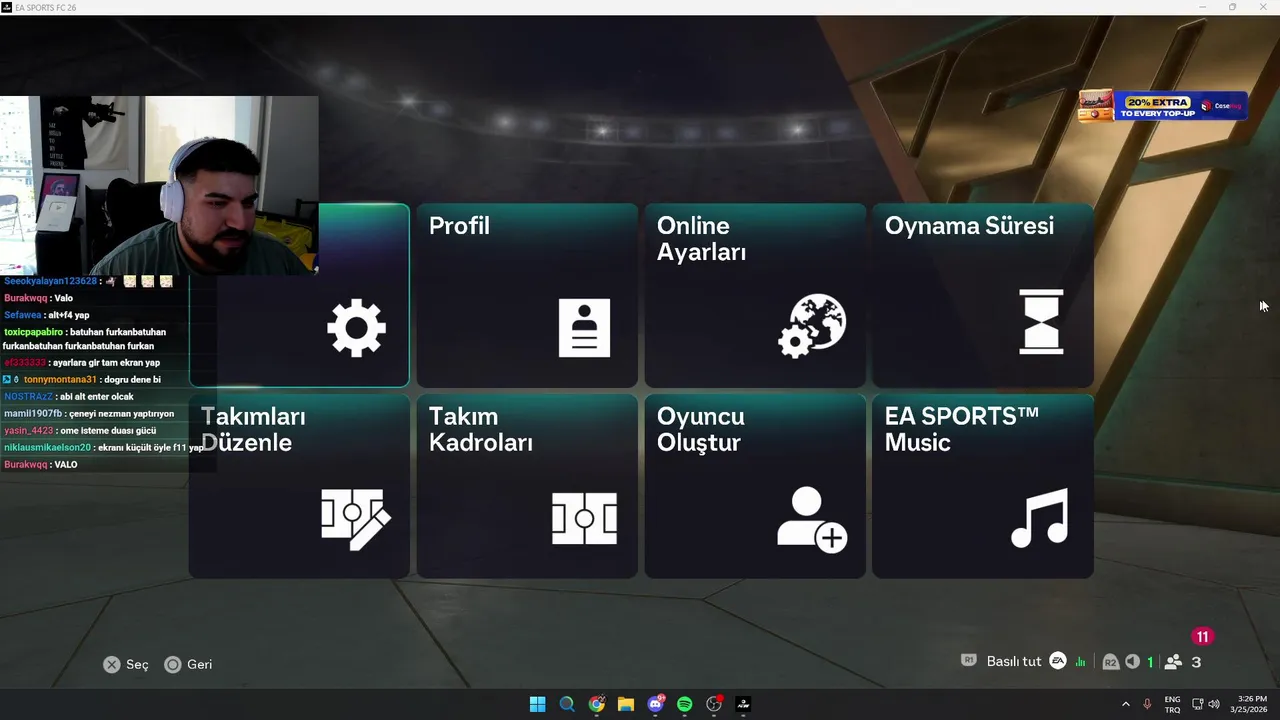Click the network tray icon
The image size is (1280, 720).
point(1198,704)
